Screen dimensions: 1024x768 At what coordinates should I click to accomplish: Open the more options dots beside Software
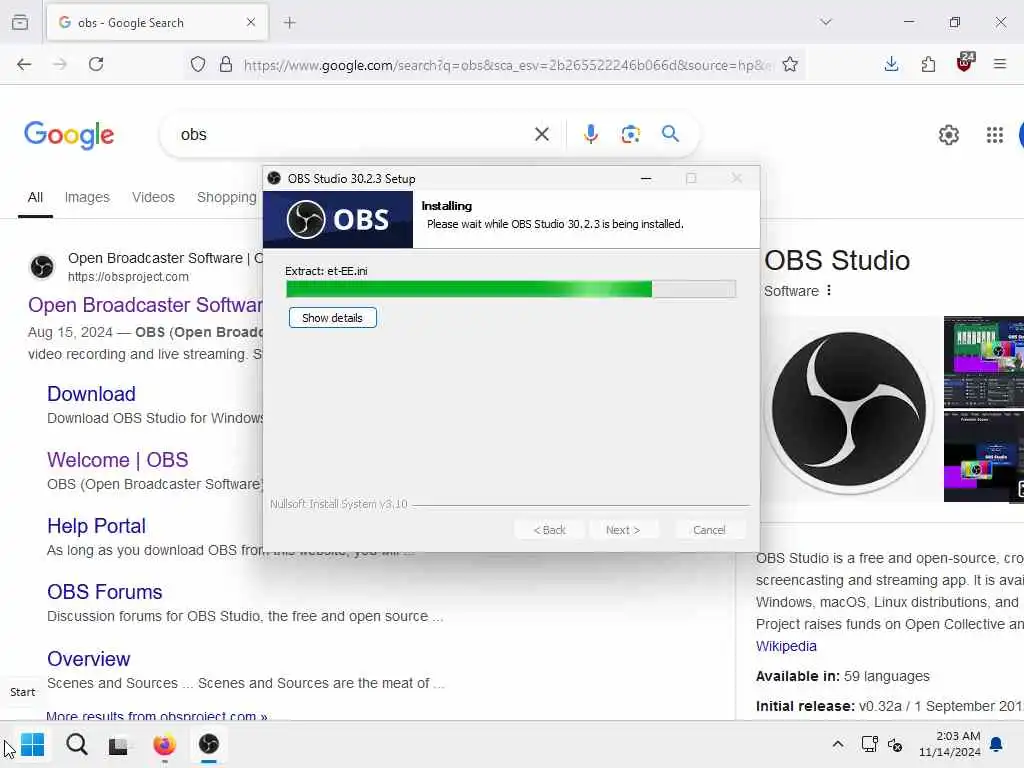[829, 290]
